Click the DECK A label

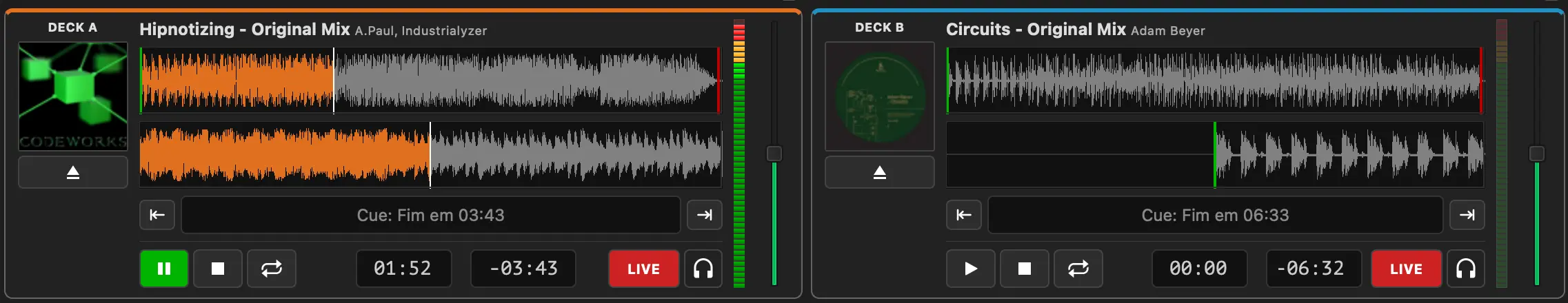[72, 28]
